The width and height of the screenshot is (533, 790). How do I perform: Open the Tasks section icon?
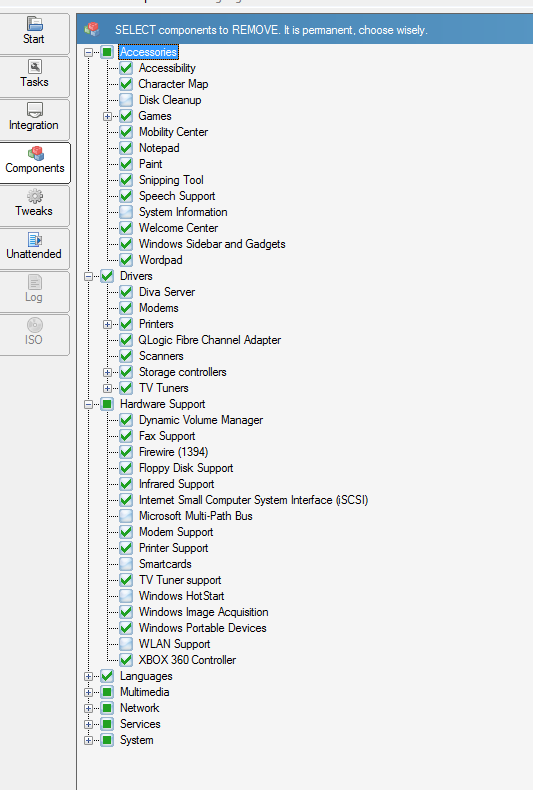(34, 67)
